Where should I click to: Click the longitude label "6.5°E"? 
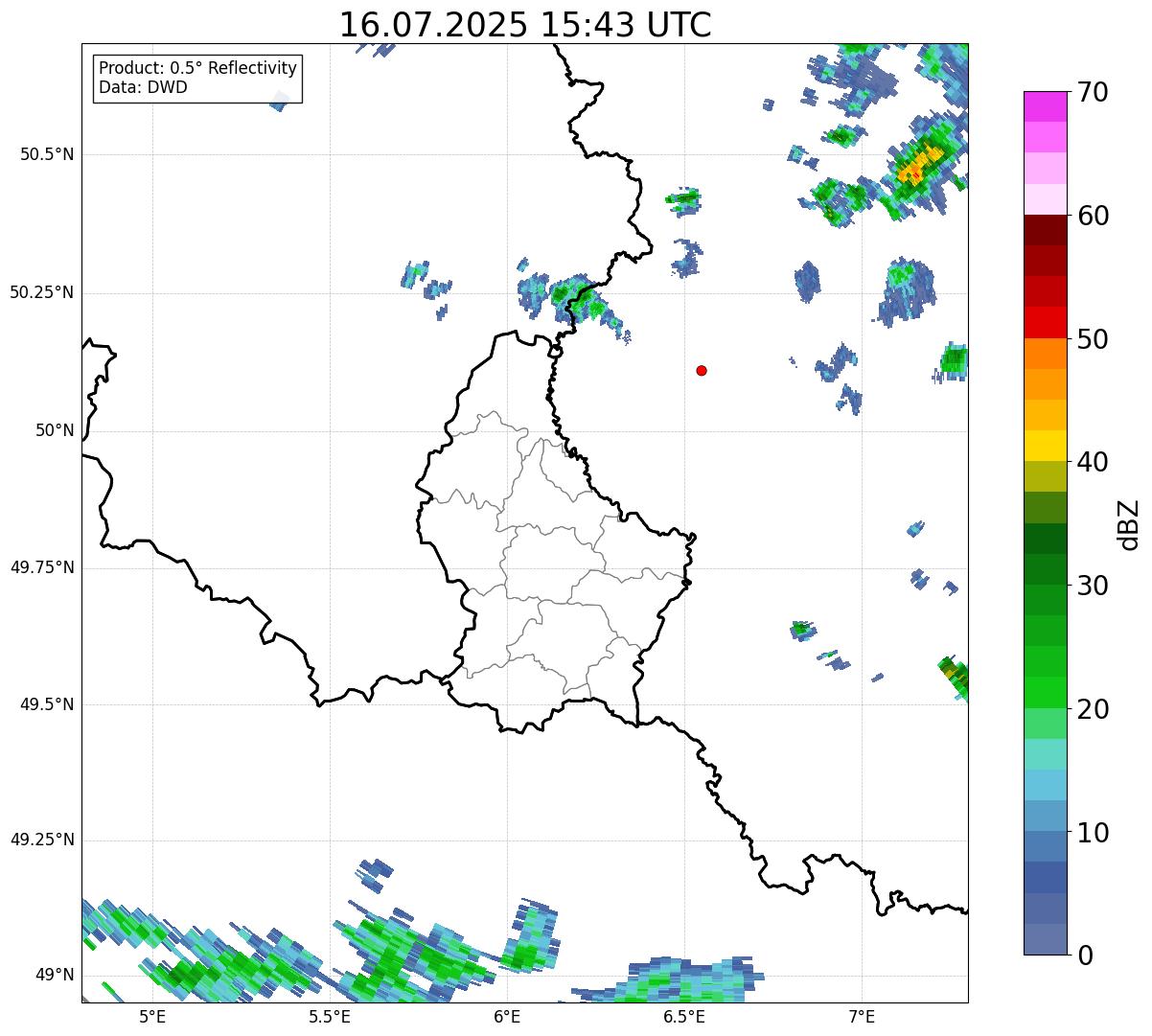click(x=684, y=1016)
